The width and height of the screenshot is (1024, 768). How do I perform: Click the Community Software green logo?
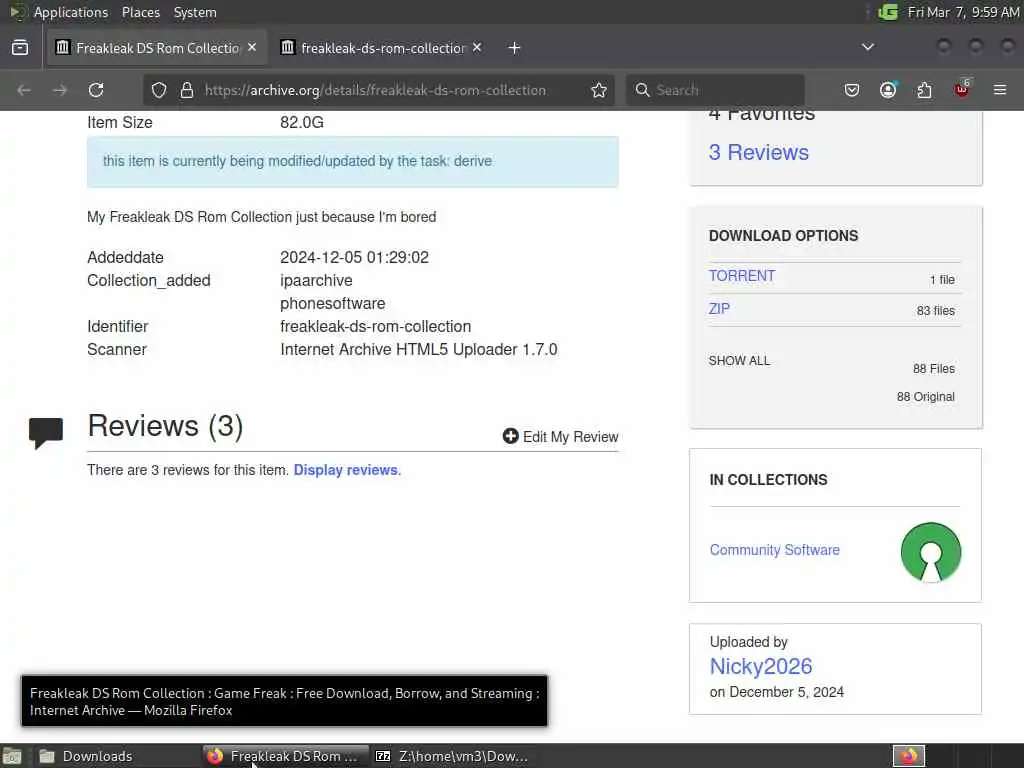931,552
